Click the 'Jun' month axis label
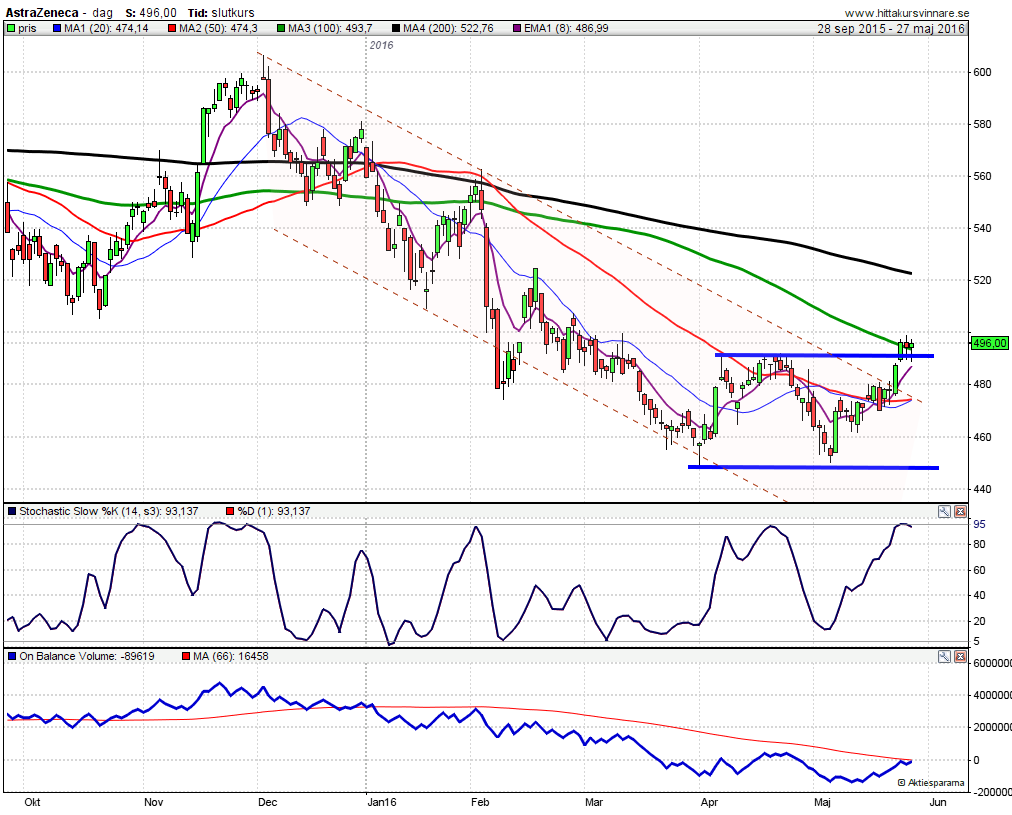This screenshot has width=1012, height=815. click(938, 802)
